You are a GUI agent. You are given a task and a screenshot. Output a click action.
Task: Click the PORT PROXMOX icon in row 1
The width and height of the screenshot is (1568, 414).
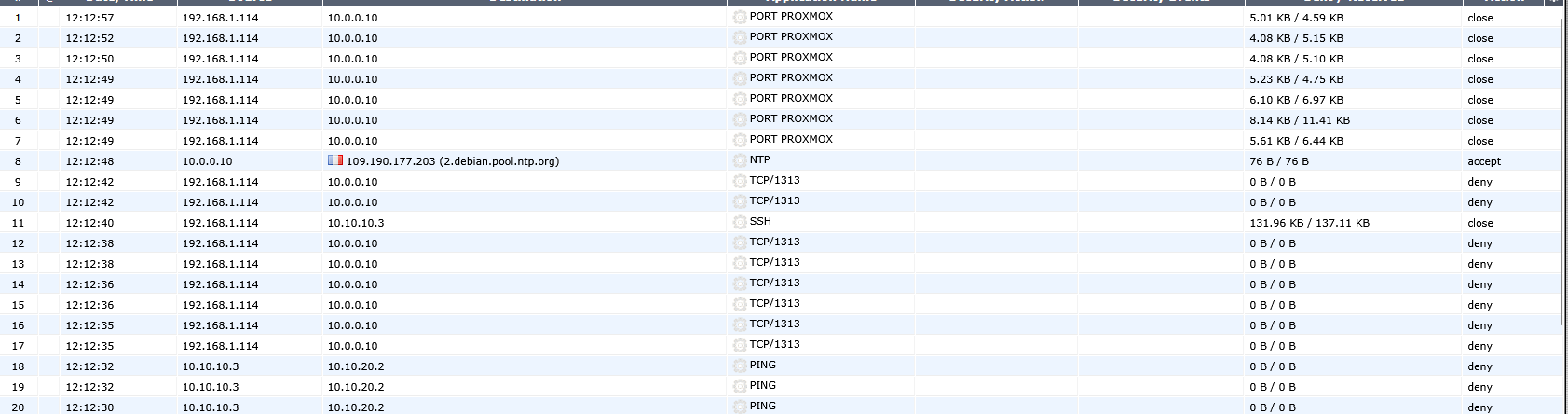coord(740,17)
